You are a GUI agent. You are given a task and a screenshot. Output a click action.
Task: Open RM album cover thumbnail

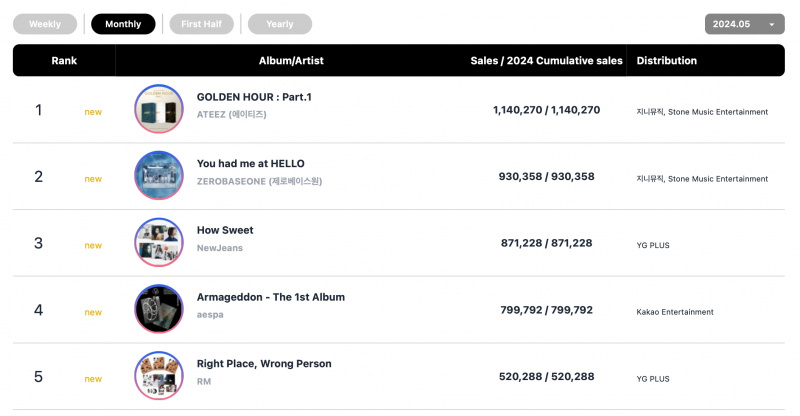point(159,376)
